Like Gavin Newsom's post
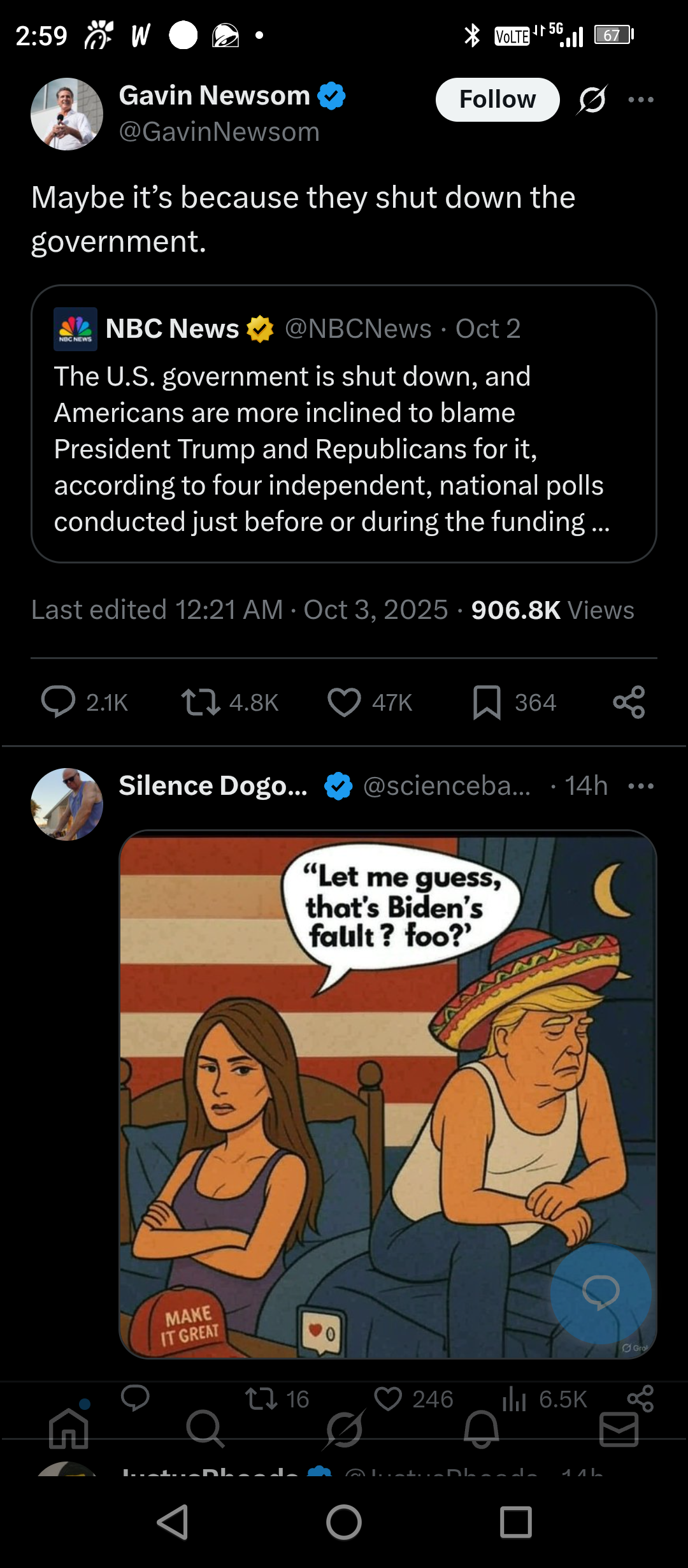This screenshot has height=1568, width=688. [344, 702]
